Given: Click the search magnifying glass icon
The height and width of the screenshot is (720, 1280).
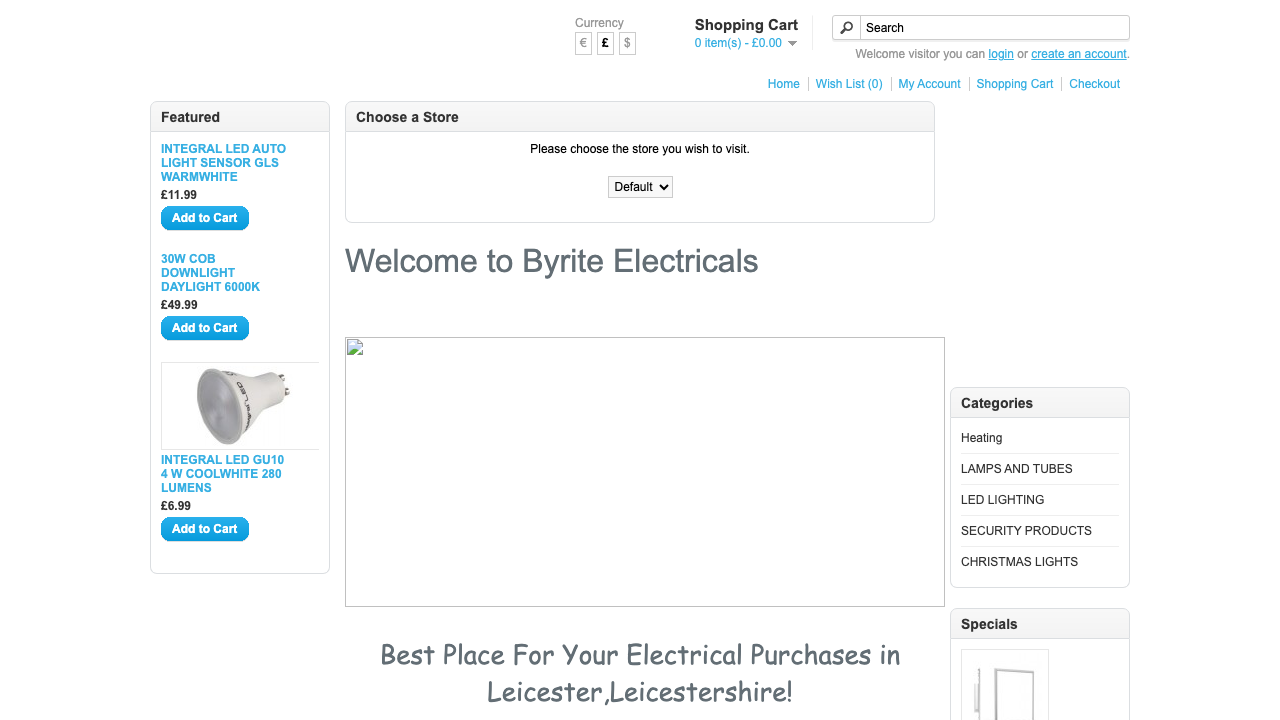Looking at the screenshot, I should click(846, 27).
